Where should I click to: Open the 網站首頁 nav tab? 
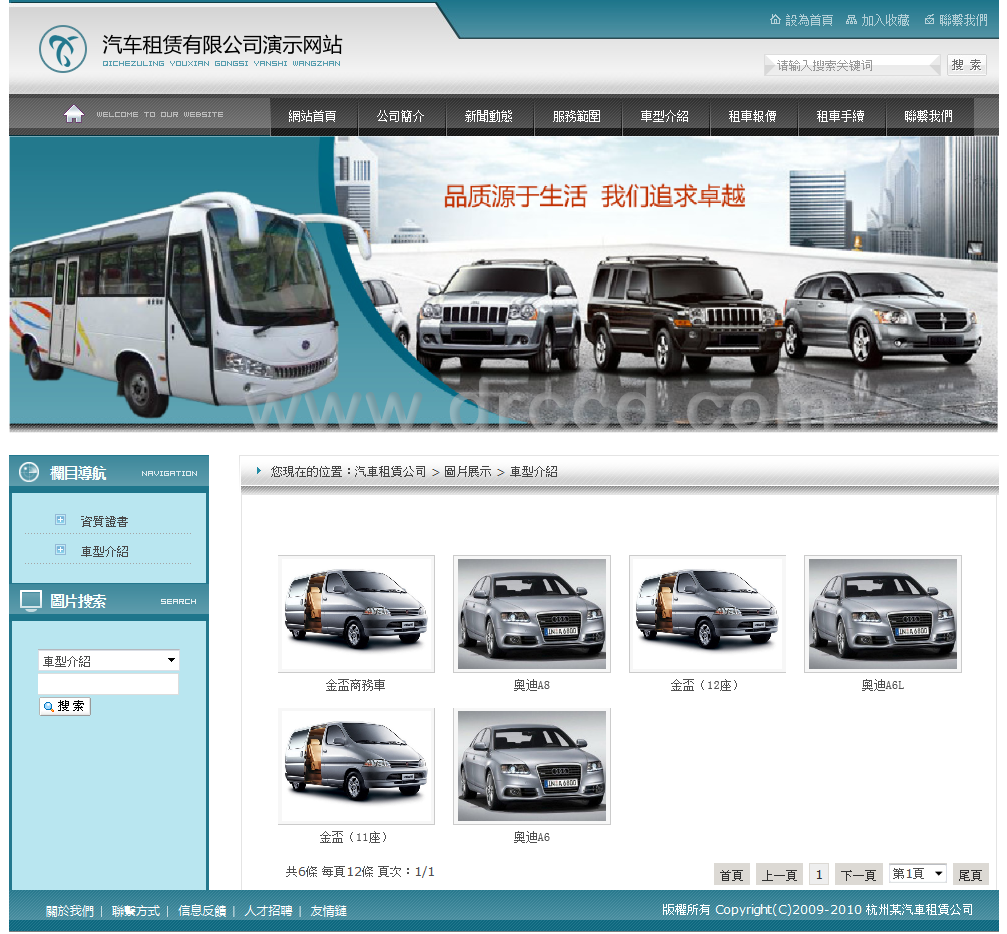point(313,116)
